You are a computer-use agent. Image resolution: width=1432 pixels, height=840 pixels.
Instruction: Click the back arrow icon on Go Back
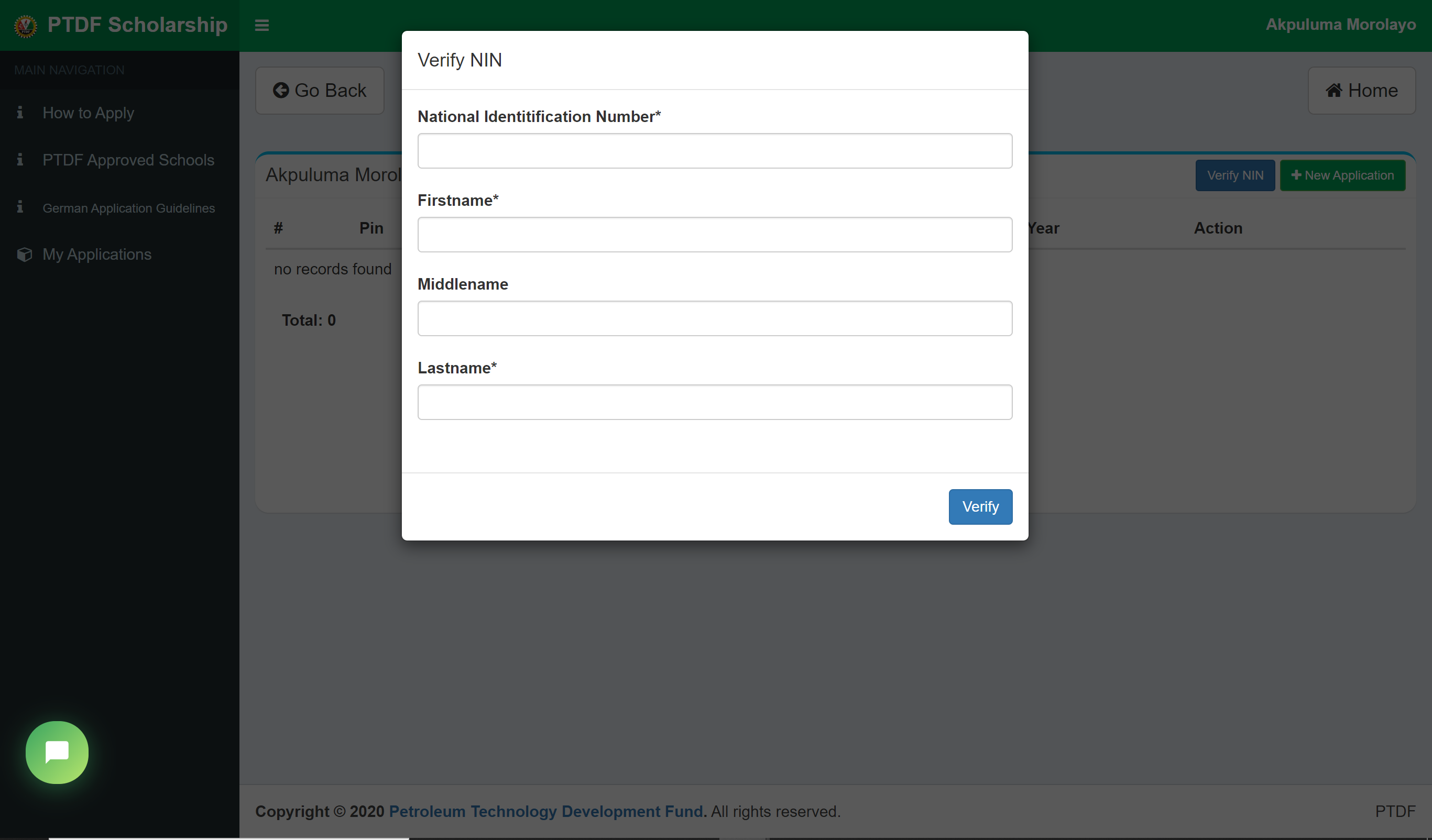pos(281,90)
